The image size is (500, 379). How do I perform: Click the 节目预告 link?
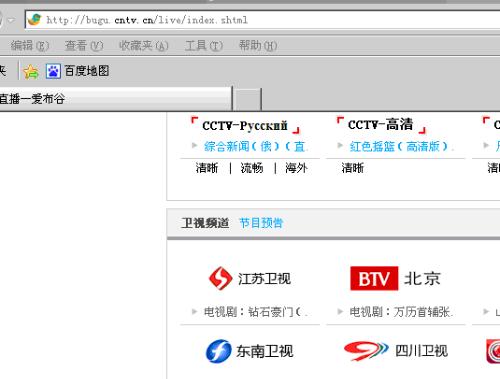(x=261, y=223)
